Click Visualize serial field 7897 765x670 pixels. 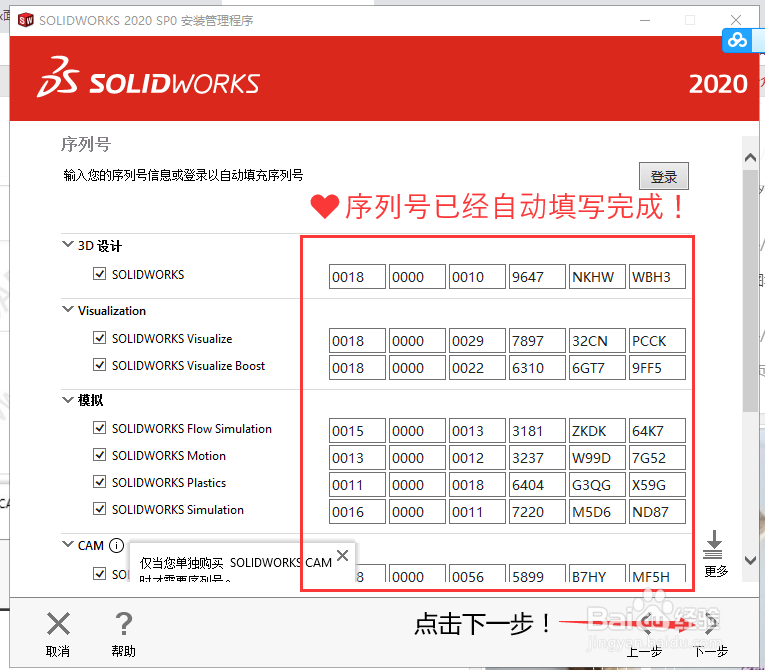pos(537,341)
